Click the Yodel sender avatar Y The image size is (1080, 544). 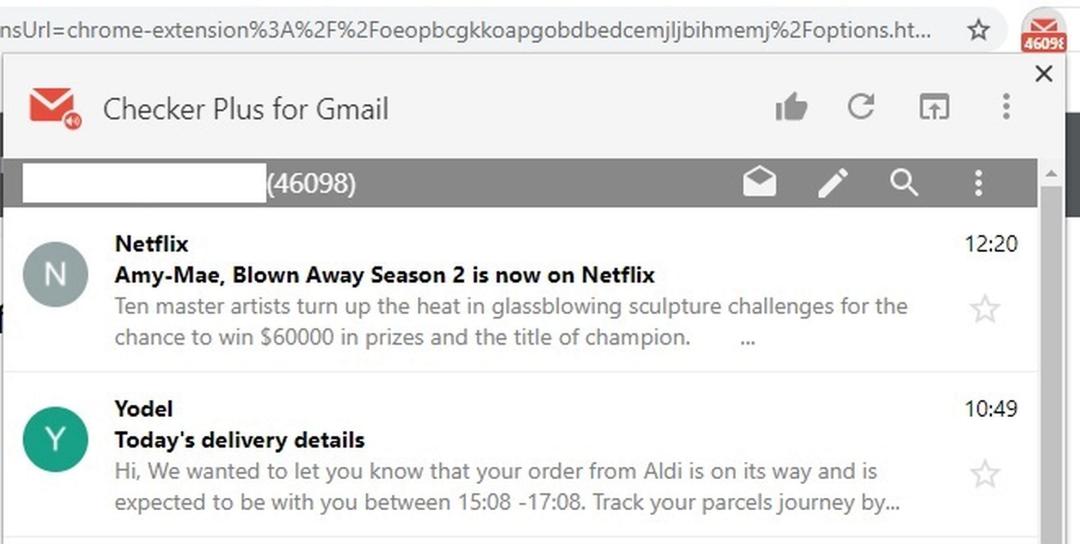point(55,439)
